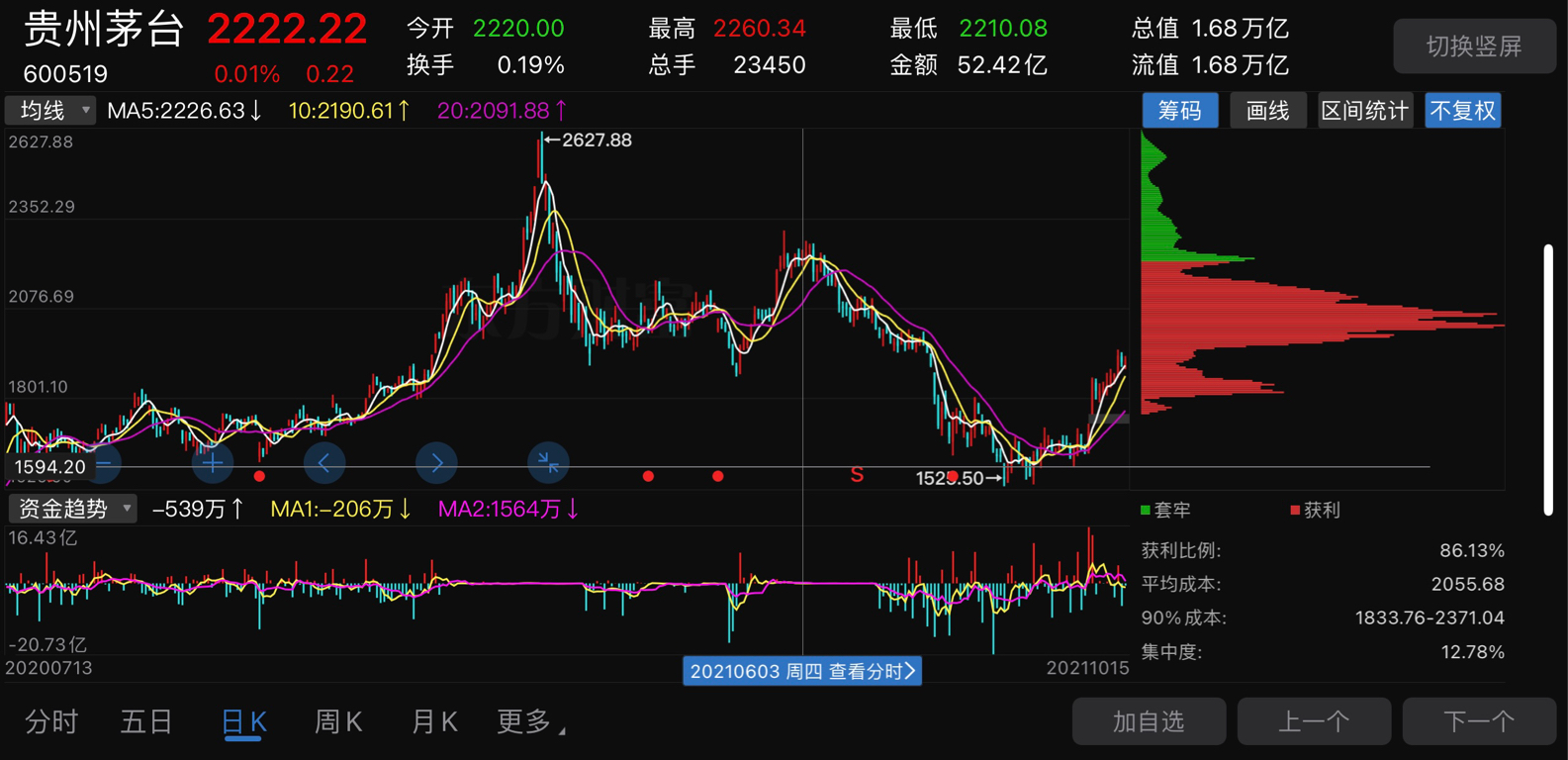Open the 资金趋势 indicator dropdown
This screenshot has width=1568, height=760.
pyautogui.click(x=72, y=509)
